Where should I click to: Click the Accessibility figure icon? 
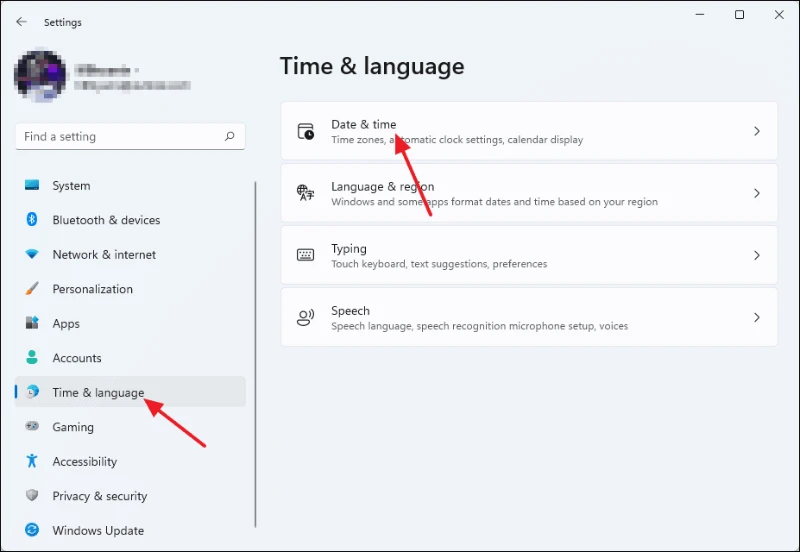(32, 461)
